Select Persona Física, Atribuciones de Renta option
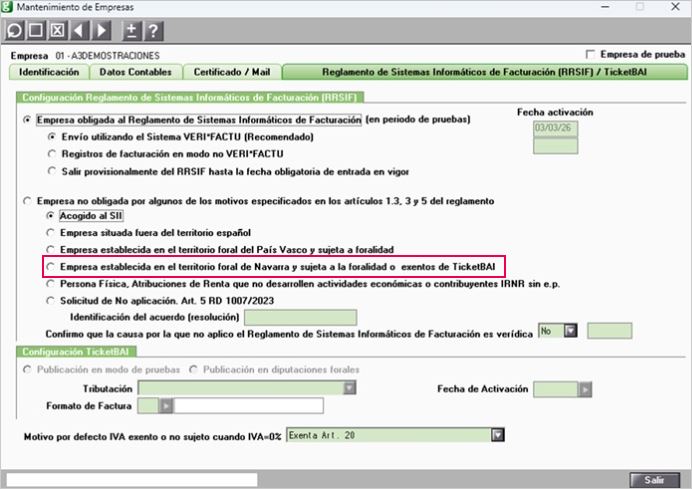692x489 pixels. coord(51,284)
